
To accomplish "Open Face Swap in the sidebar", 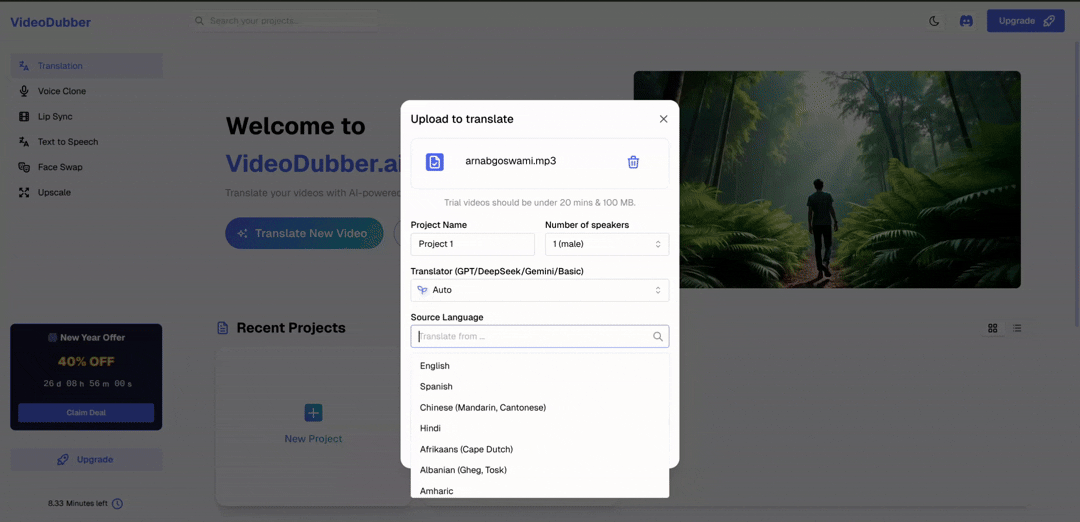I will [87, 167].
